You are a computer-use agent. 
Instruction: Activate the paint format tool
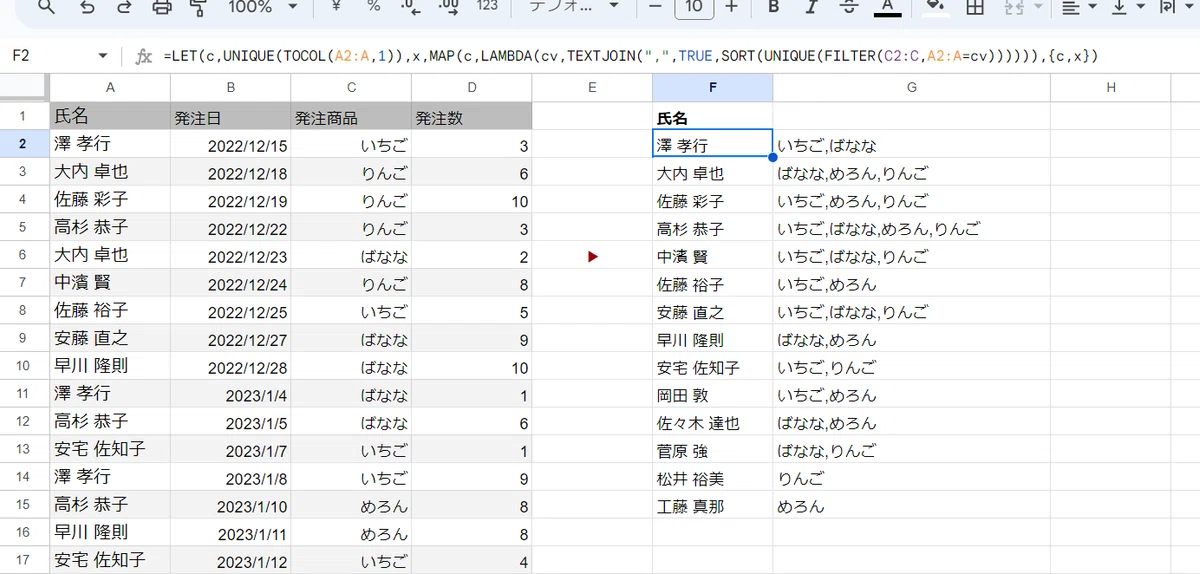[x=198, y=6]
